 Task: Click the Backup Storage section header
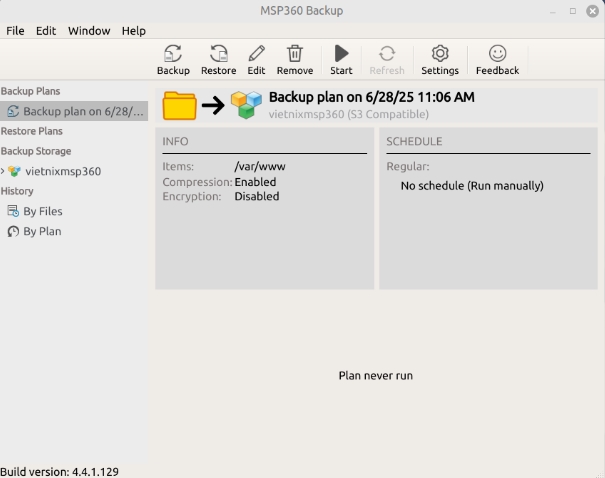pyautogui.click(x=36, y=151)
